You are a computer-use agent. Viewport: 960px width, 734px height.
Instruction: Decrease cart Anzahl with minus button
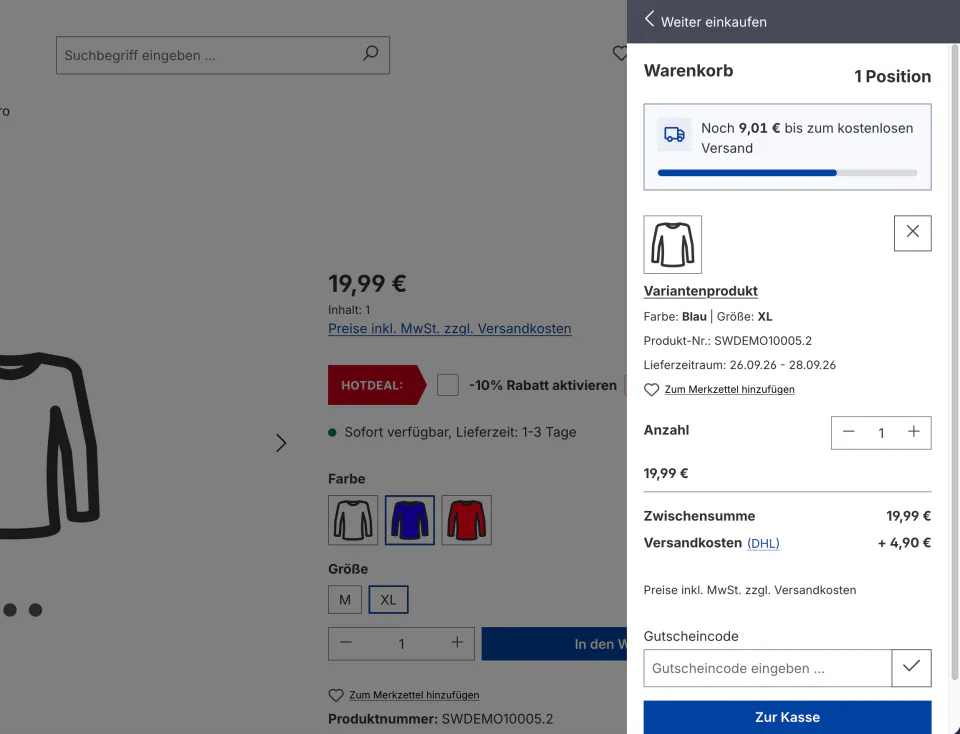[849, 432]
